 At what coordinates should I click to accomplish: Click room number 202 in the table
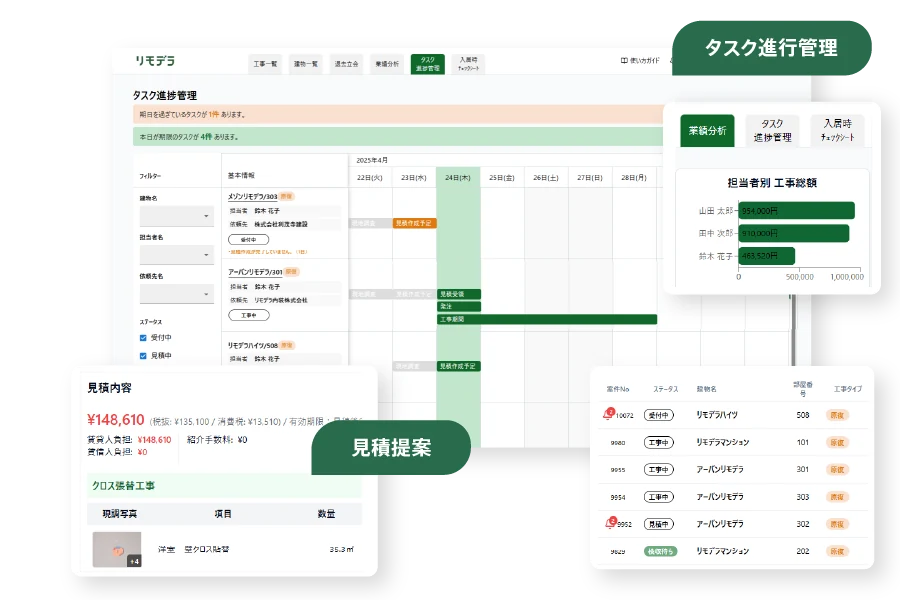coord(802,551)
